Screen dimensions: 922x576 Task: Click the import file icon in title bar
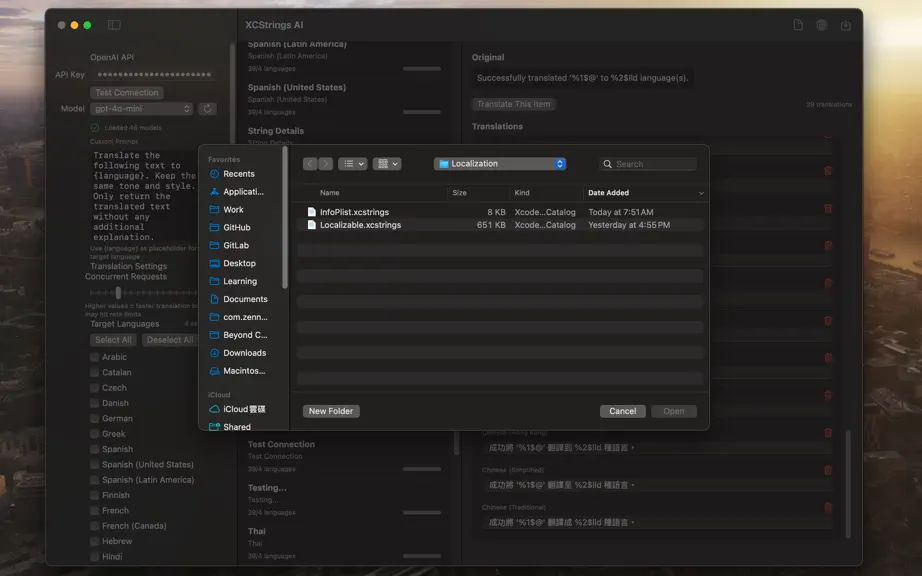tap(798, 25)
